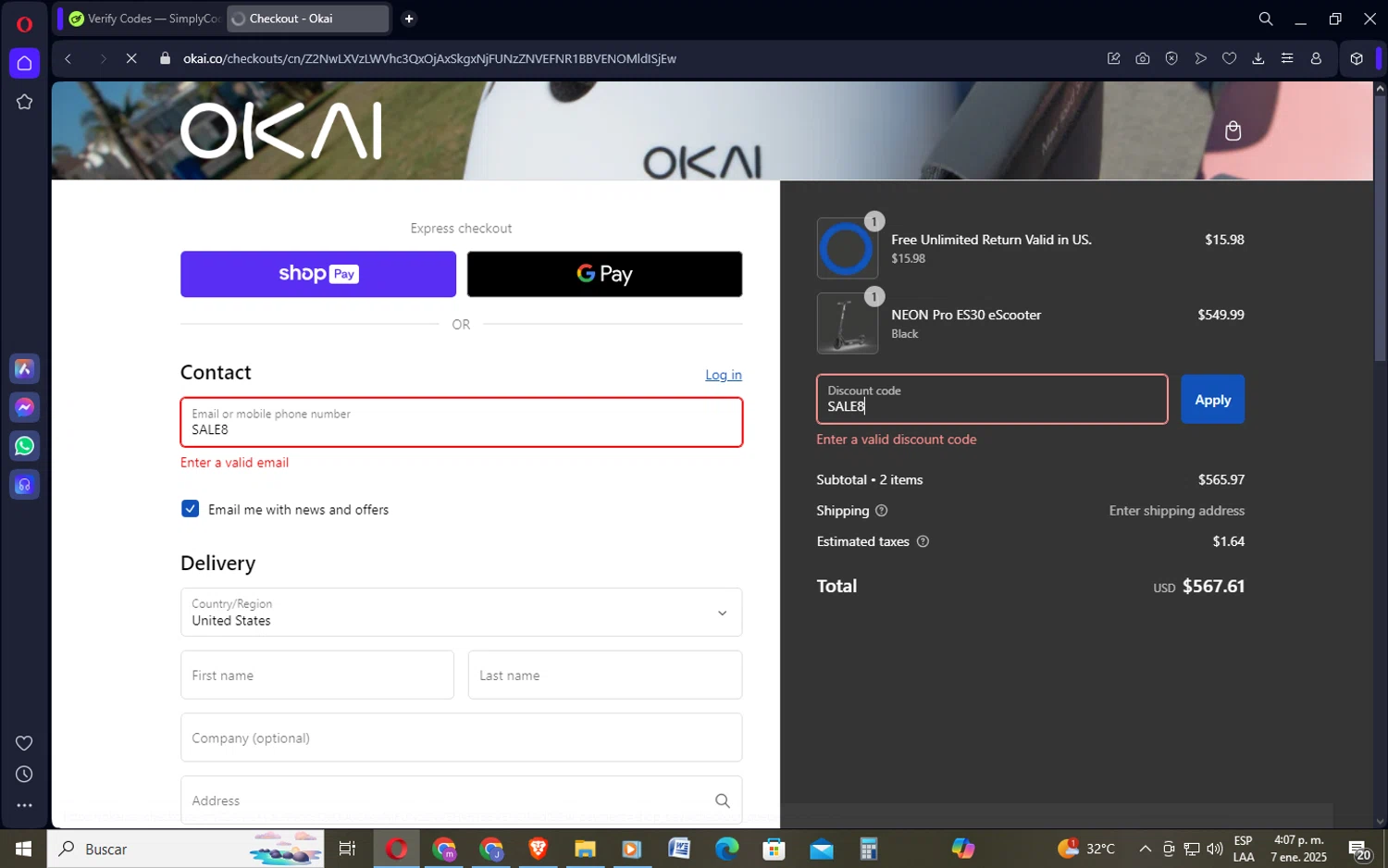The image size is (1388, 868).
Task: Pay with Google Pay button
Action: pyautogui.click(x=604, y=274)
